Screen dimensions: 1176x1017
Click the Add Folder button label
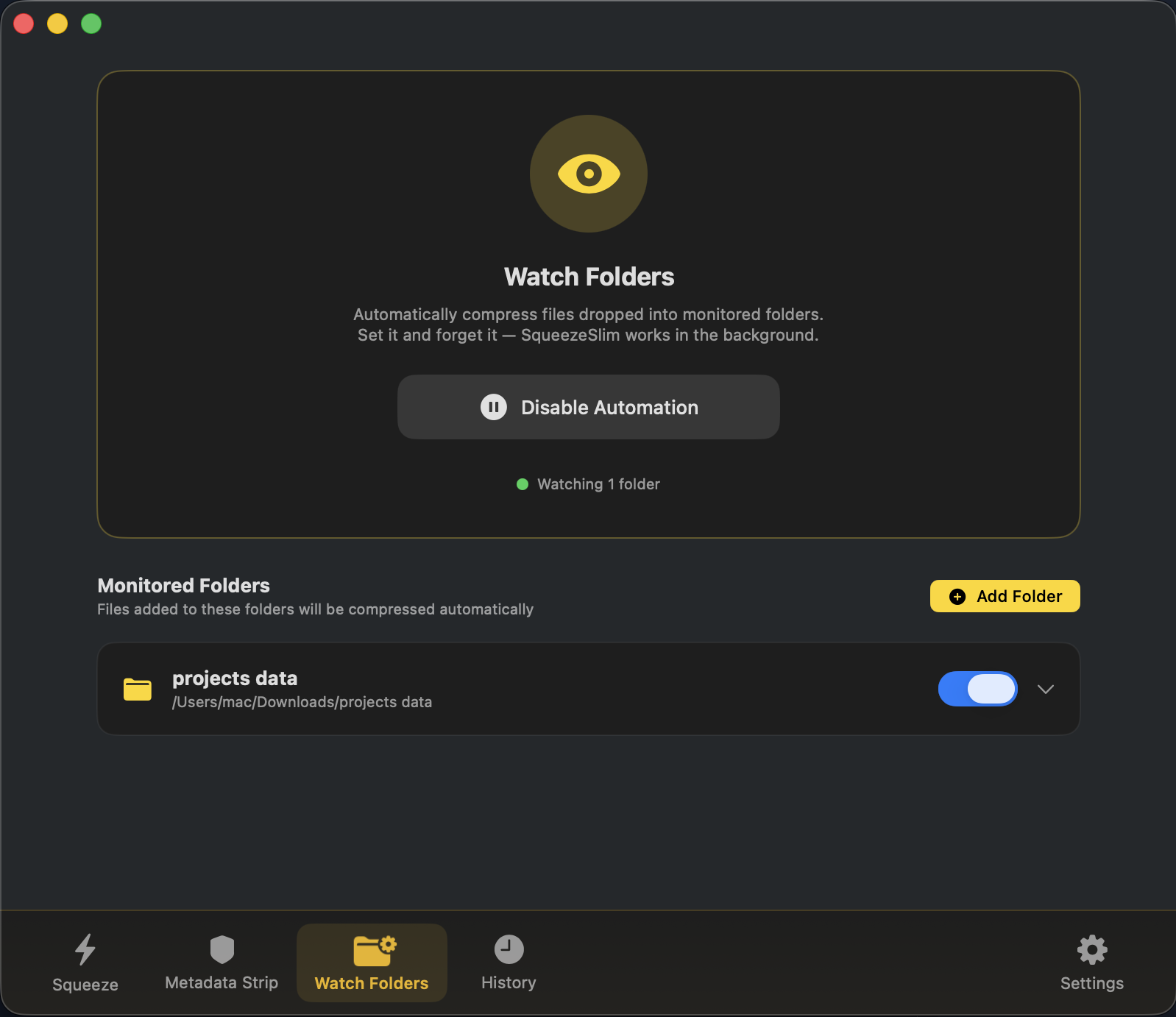tap(1019, 597)
